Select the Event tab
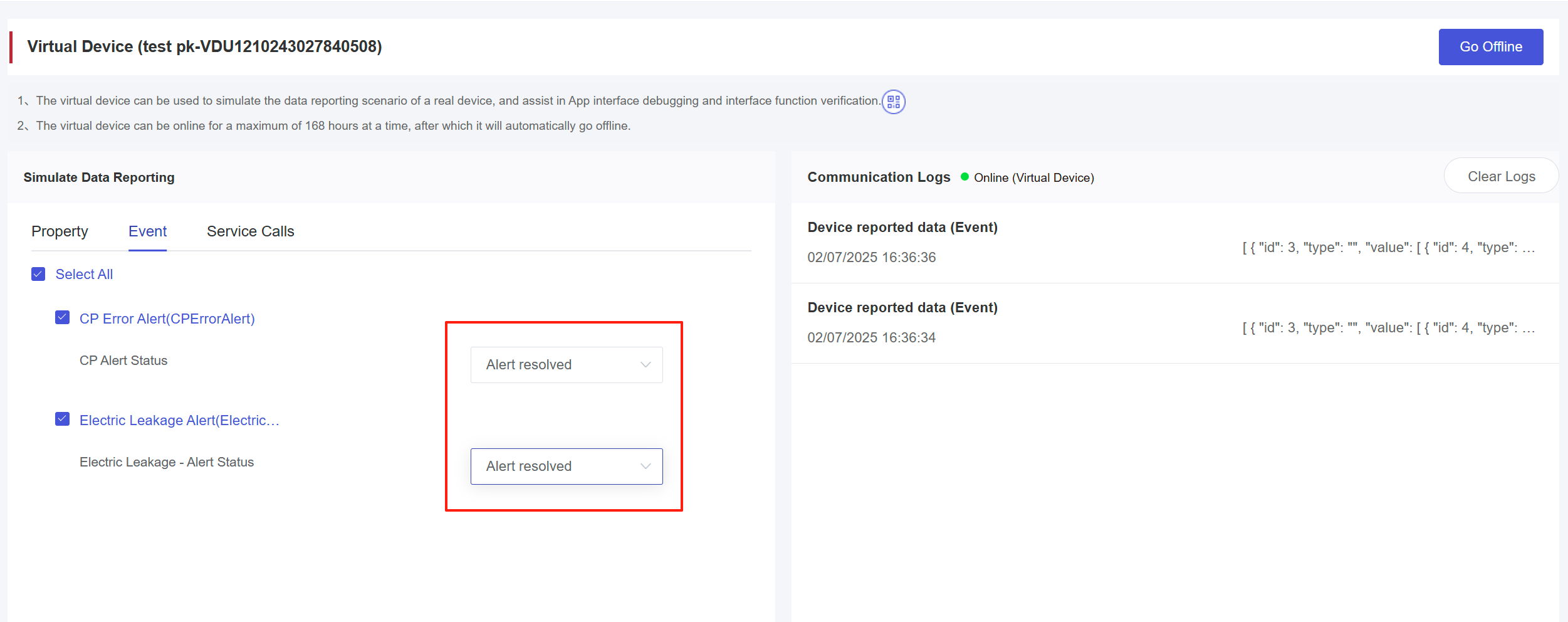1568x622 pixels. pos(147,231)
